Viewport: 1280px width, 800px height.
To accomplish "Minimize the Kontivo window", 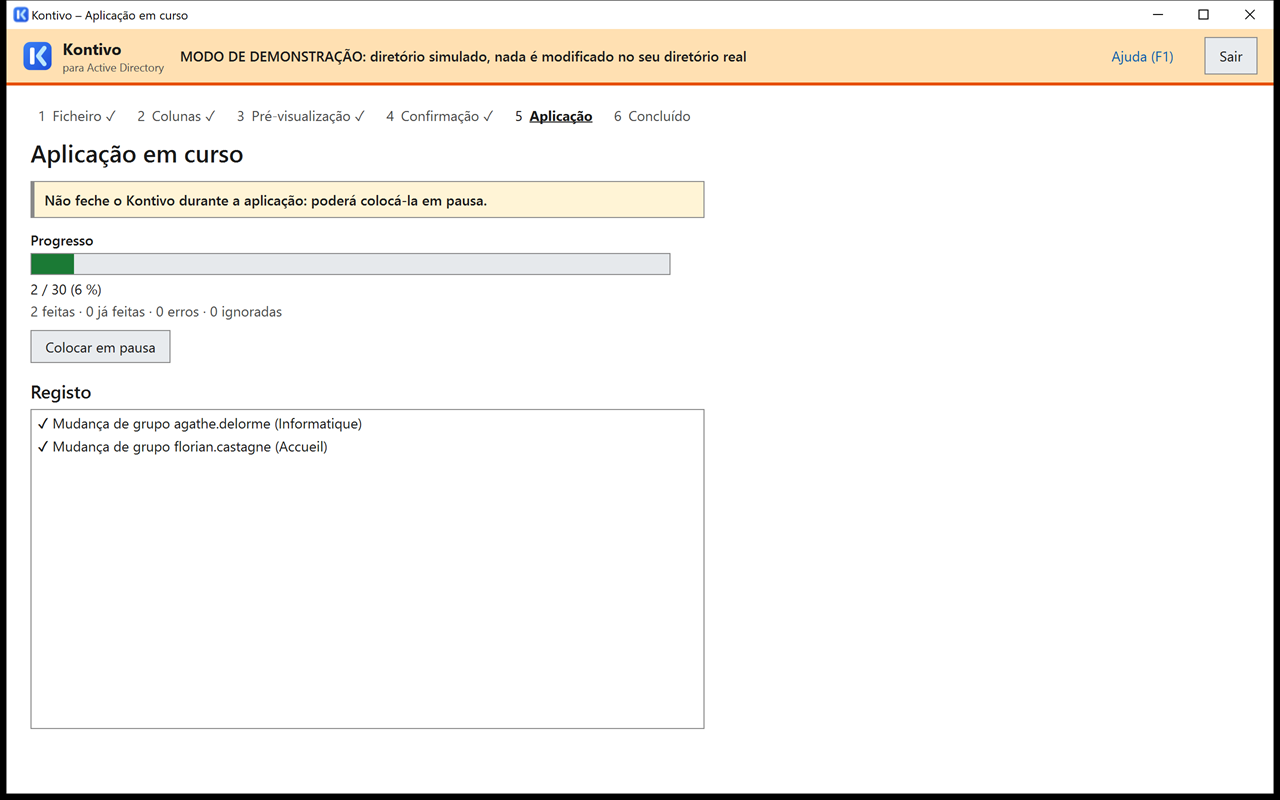I will pos(1158,15).
